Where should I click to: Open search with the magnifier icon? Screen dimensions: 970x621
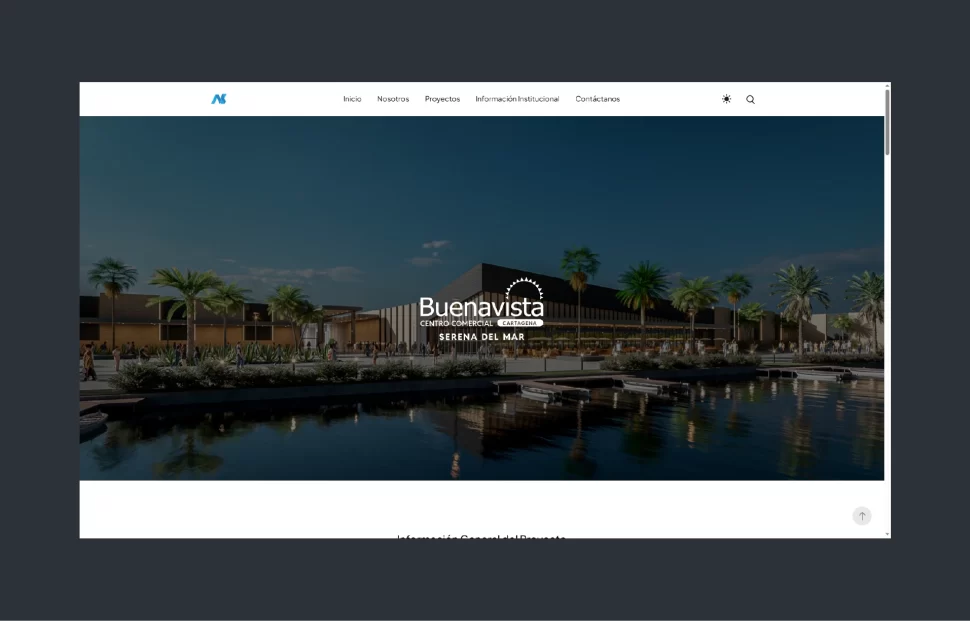(x=750, y=100)
